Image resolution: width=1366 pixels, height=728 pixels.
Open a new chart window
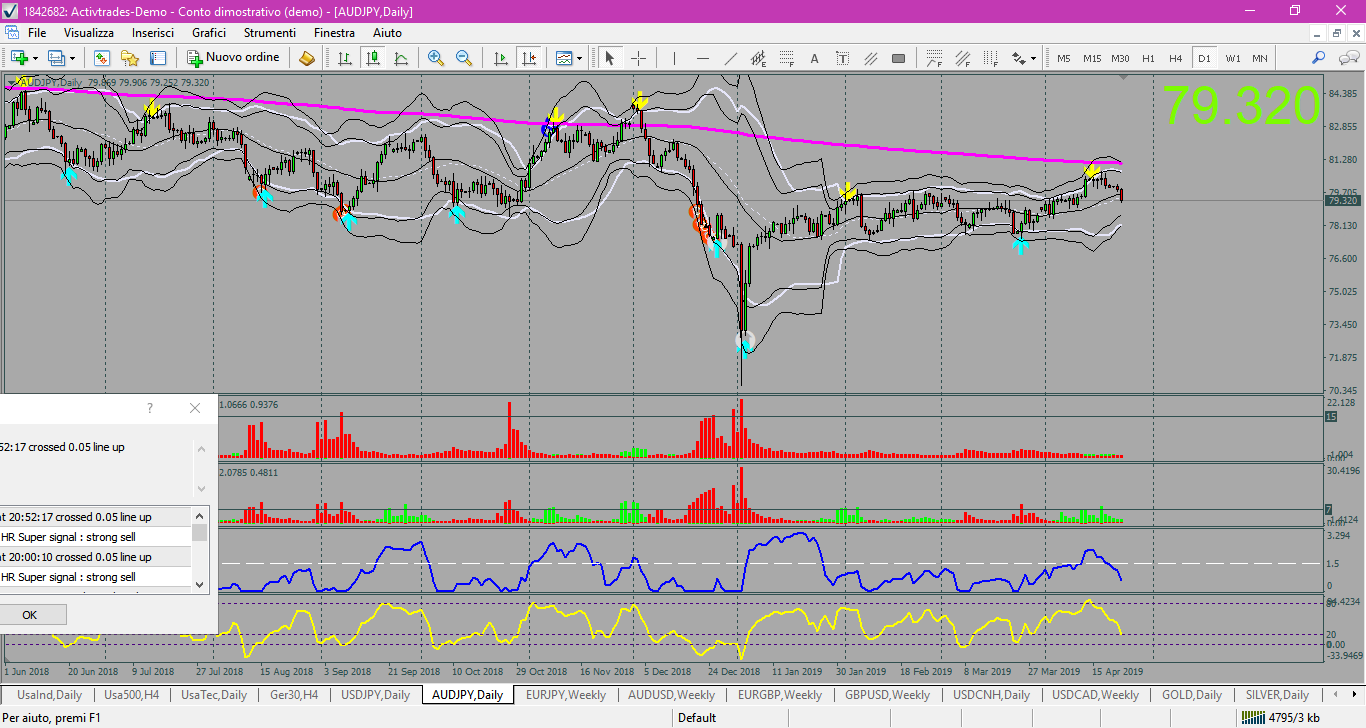19,58
